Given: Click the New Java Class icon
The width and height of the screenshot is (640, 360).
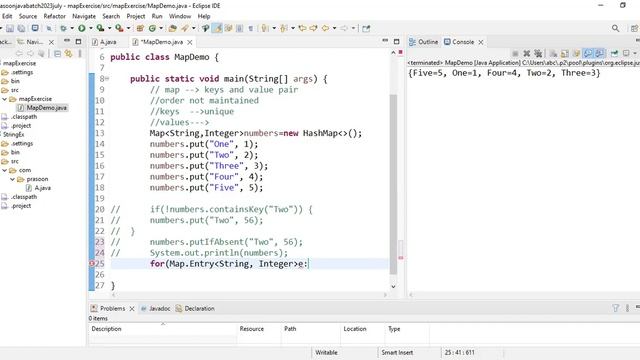Looking at the screenshot, I should point(152,28).
